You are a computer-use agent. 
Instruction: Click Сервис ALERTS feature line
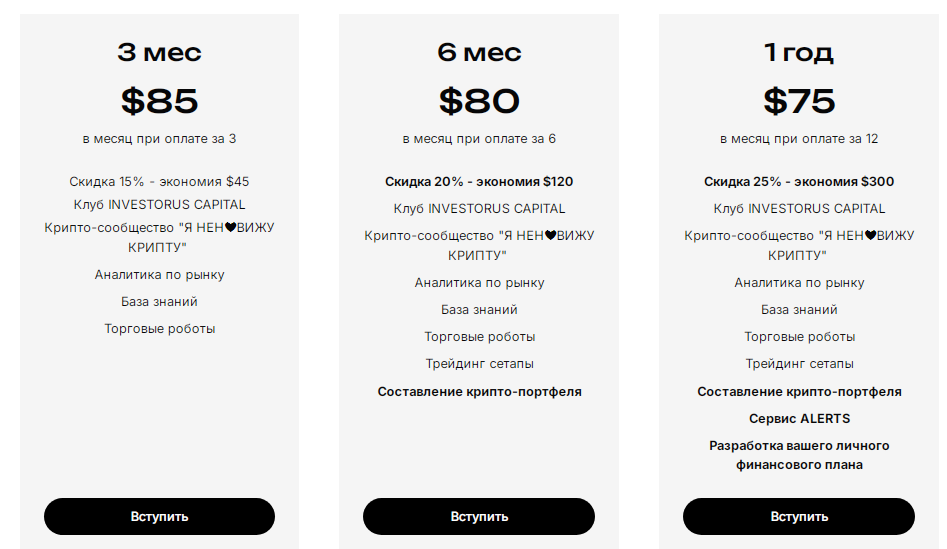(x=799, y=419)
